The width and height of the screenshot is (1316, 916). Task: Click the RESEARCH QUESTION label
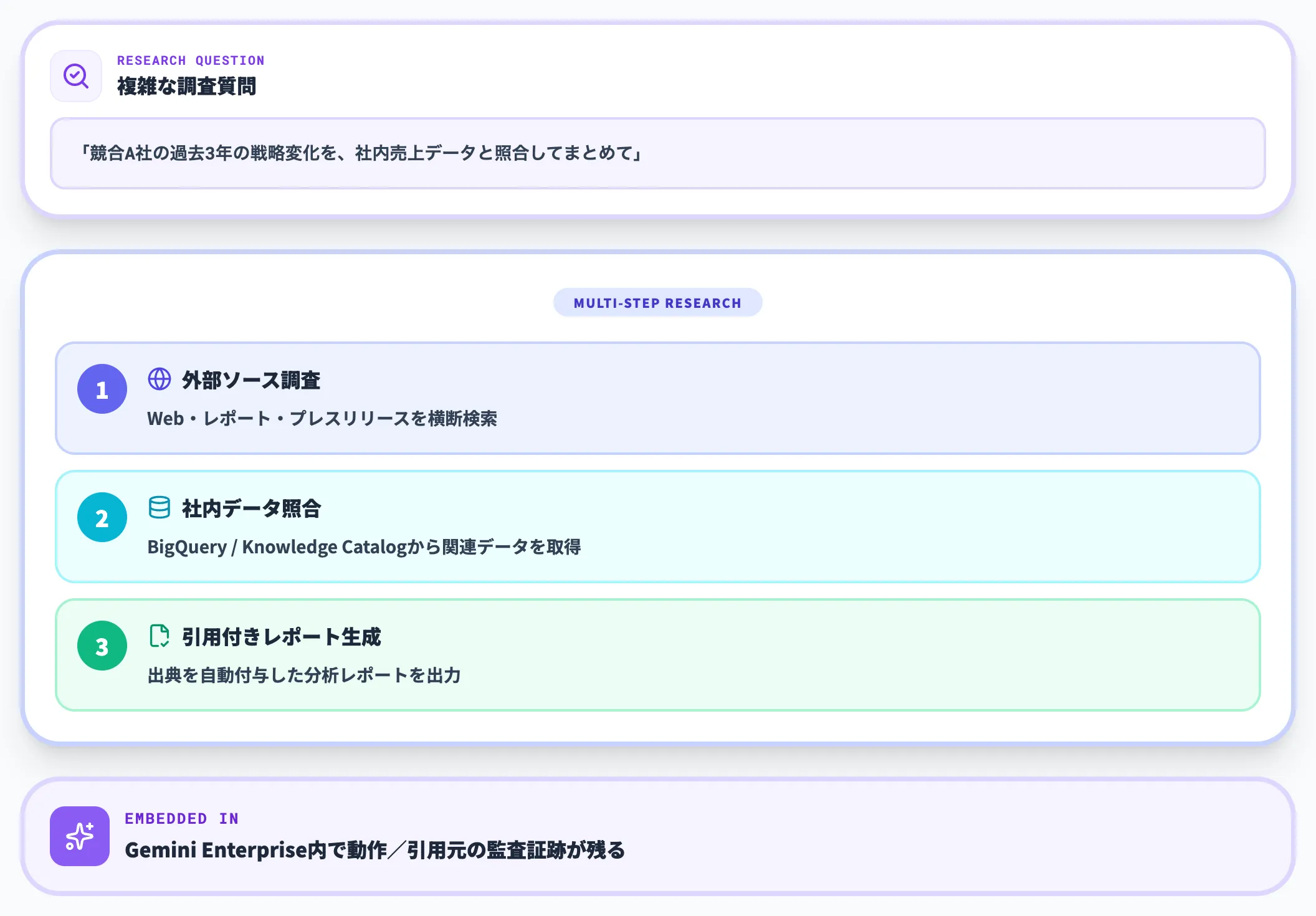(190, 60)
